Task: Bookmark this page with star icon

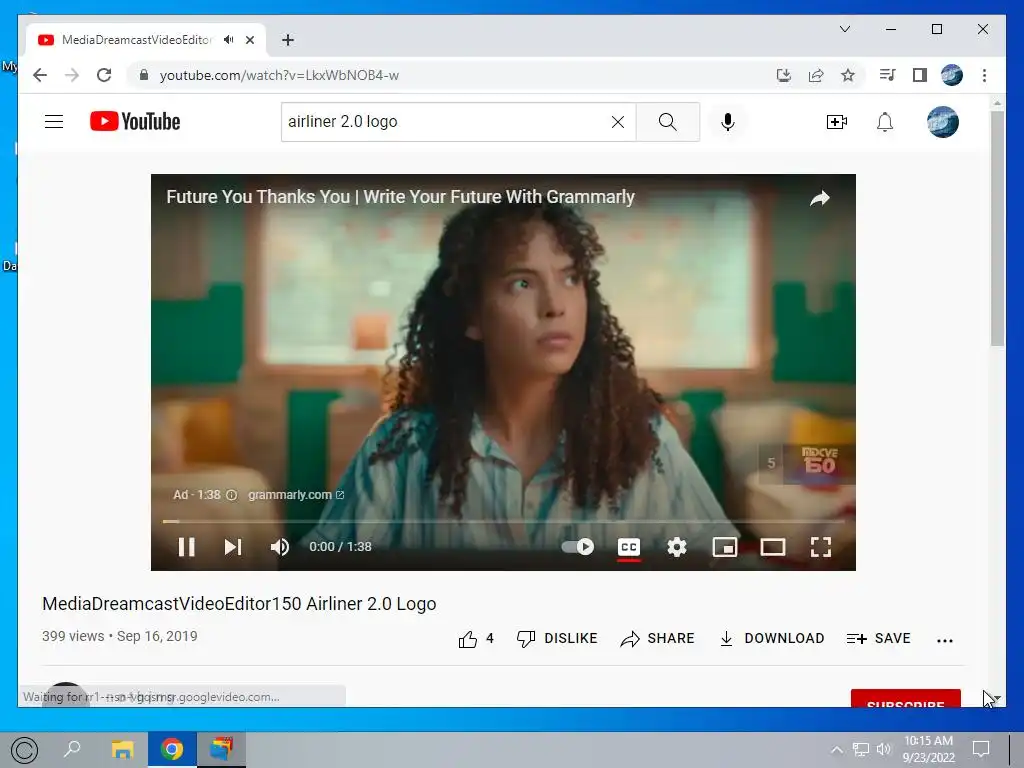Action: [848, 75]
